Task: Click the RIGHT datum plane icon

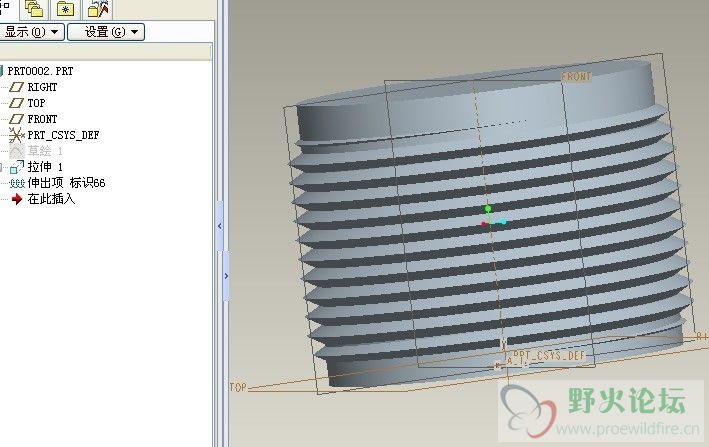Action: [x=16, y=87]
